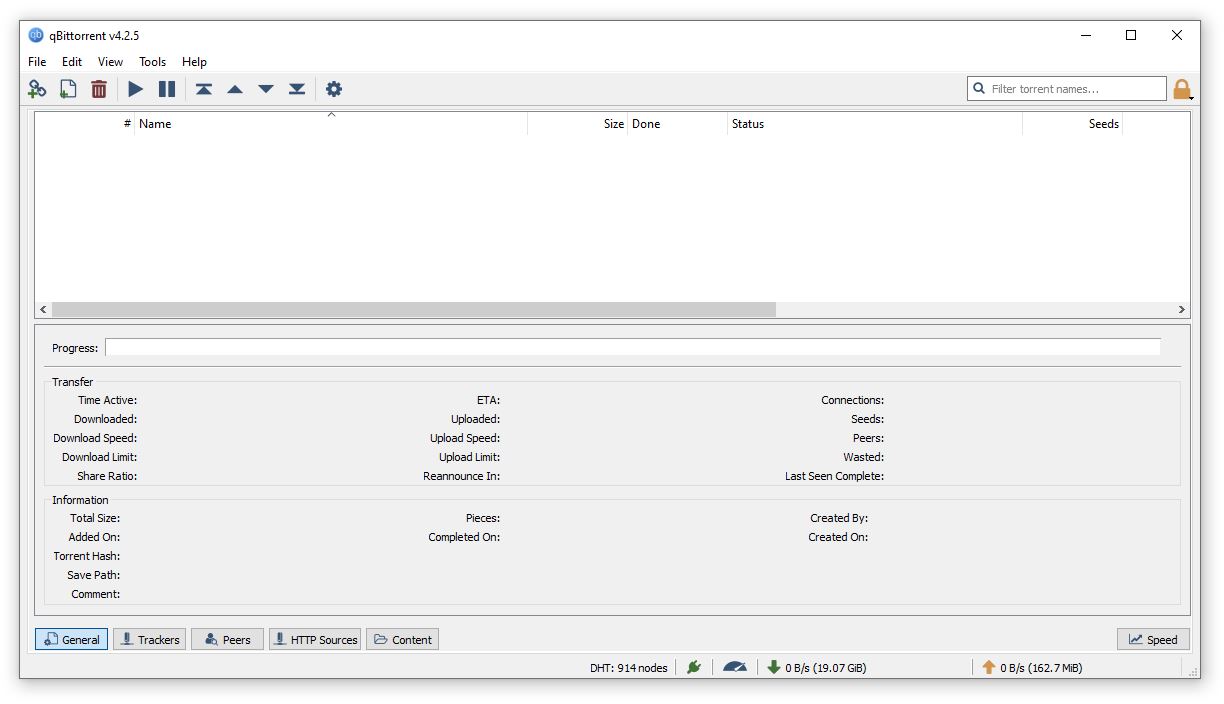This screenshot has height=704, width=1224.
Task: Move torrent up in queue
Action: pyautogui.click(x=235, y=89)
